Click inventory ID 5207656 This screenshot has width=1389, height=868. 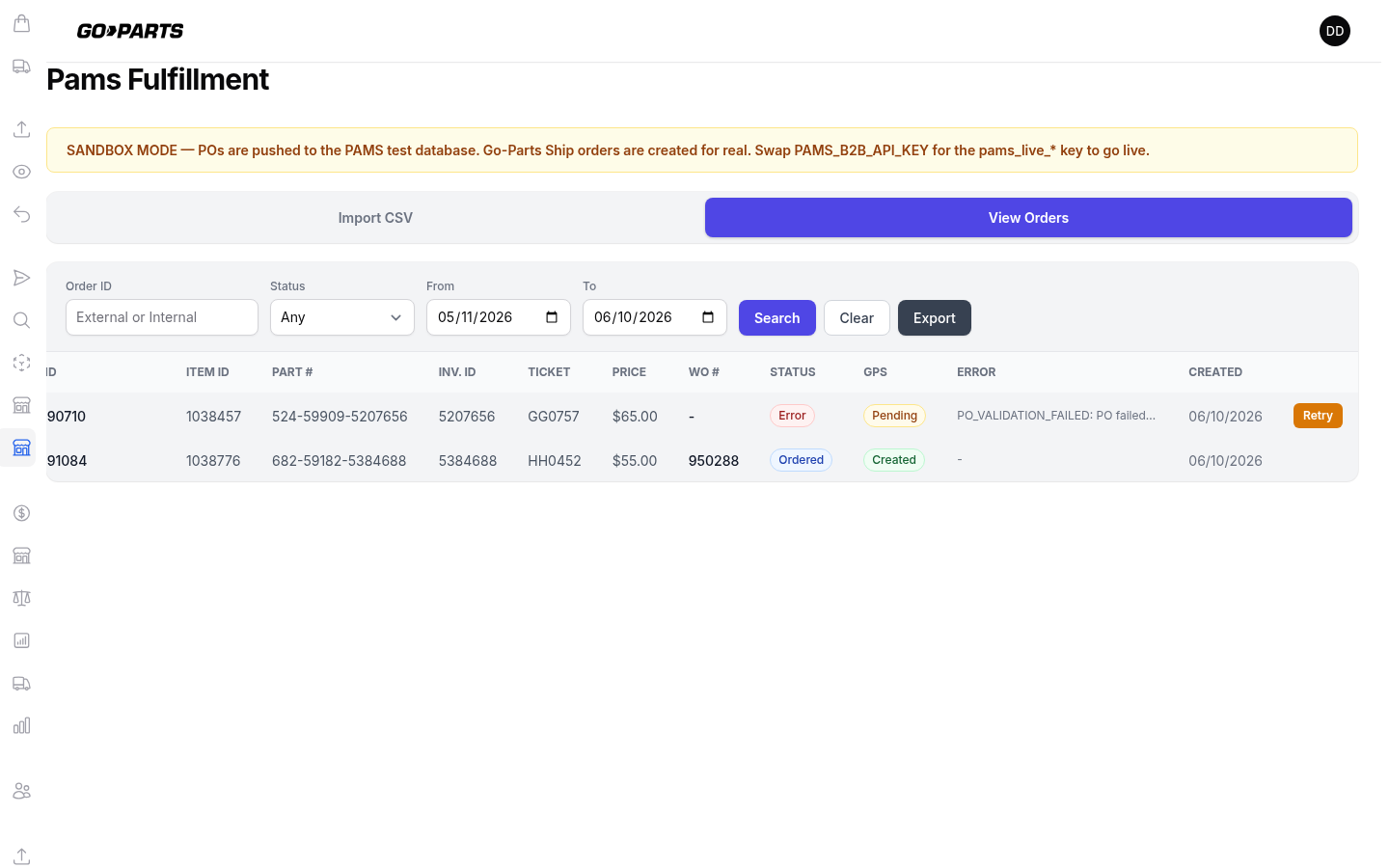[x=467, y=417]
